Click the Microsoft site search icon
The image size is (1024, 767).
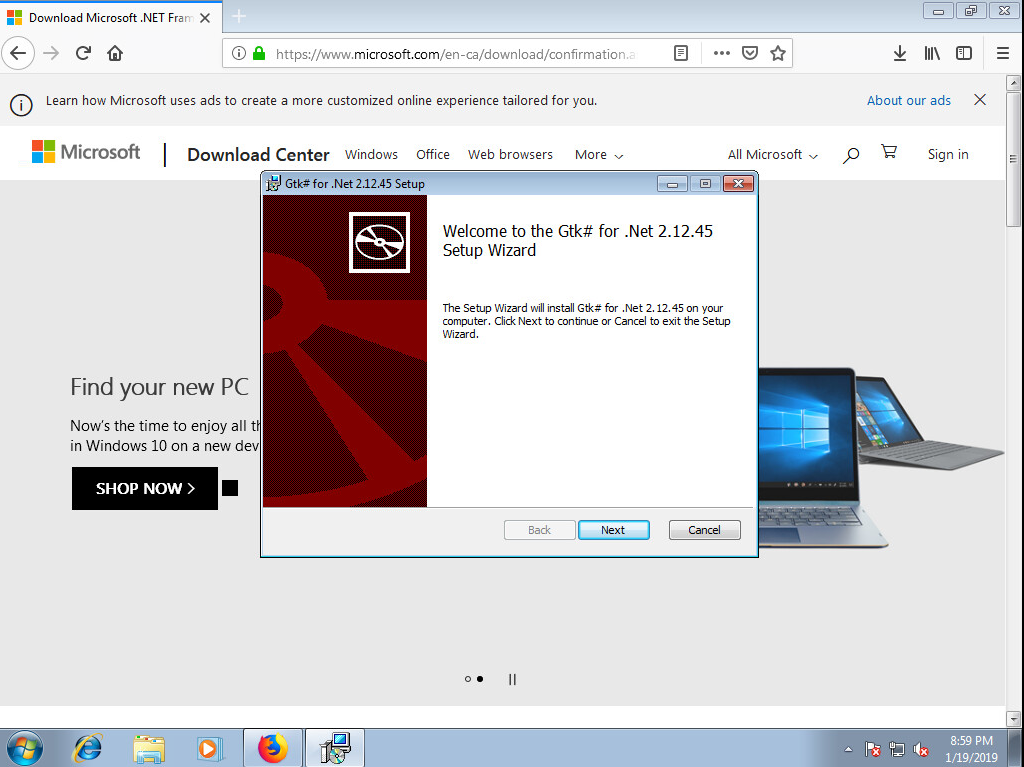(x=850, y=155)
